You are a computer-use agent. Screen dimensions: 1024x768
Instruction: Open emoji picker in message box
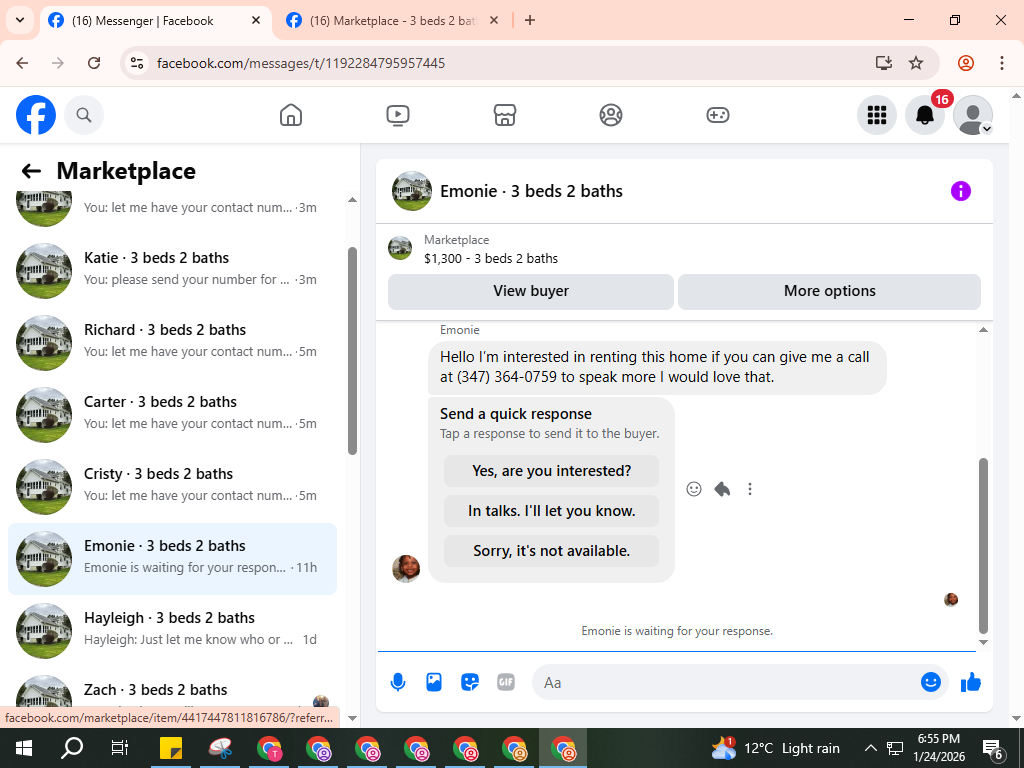click(x=931, y=682)
